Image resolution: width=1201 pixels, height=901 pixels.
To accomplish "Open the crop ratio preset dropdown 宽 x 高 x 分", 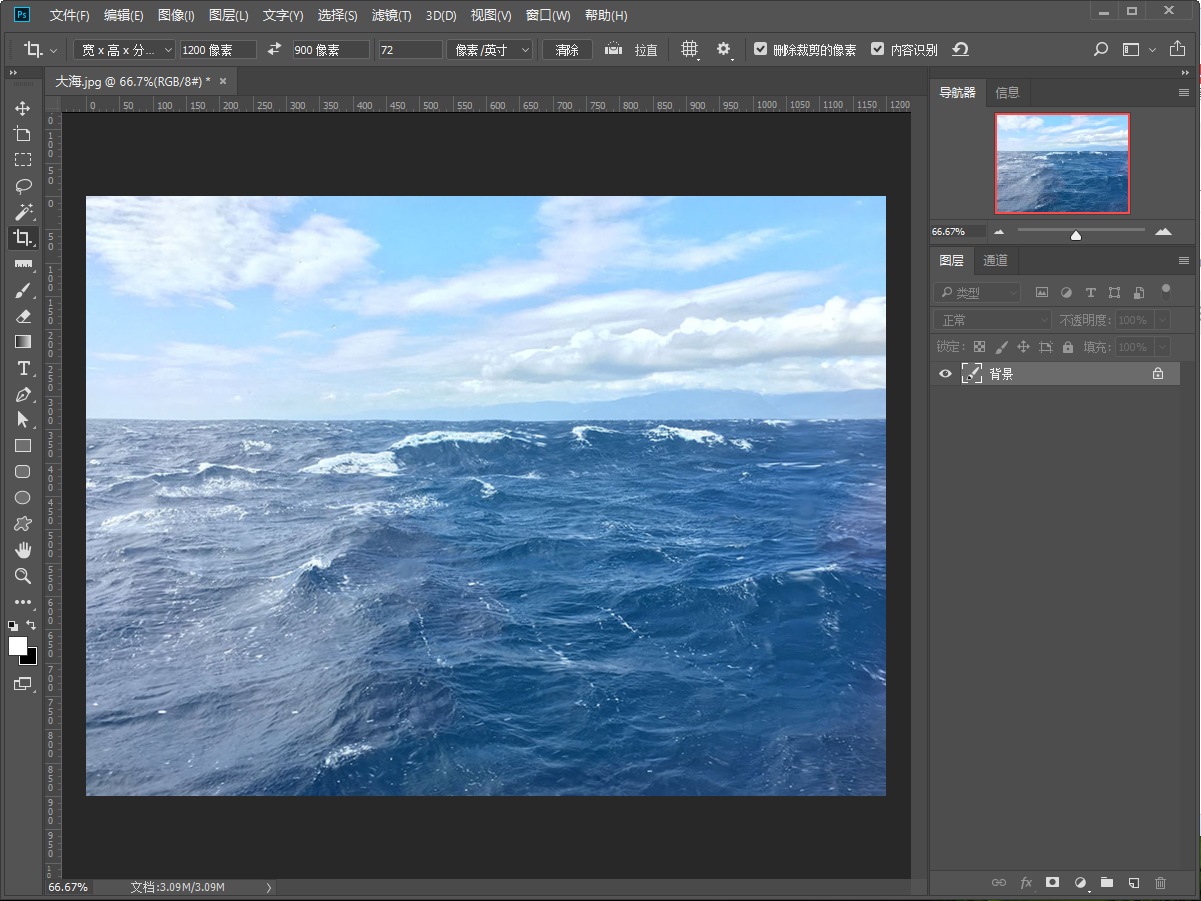I will coord(125,49).
